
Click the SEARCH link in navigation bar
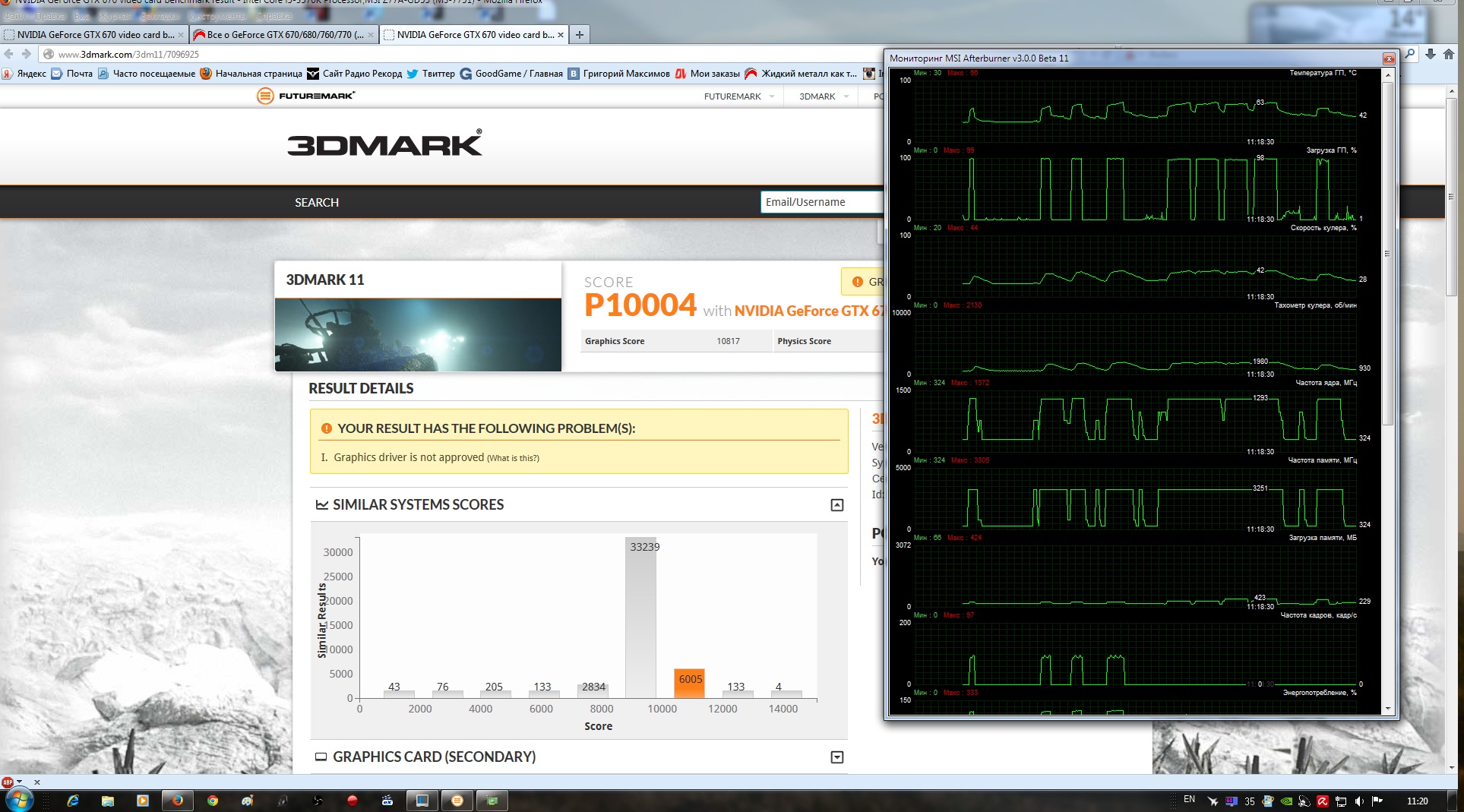[317, 203]
